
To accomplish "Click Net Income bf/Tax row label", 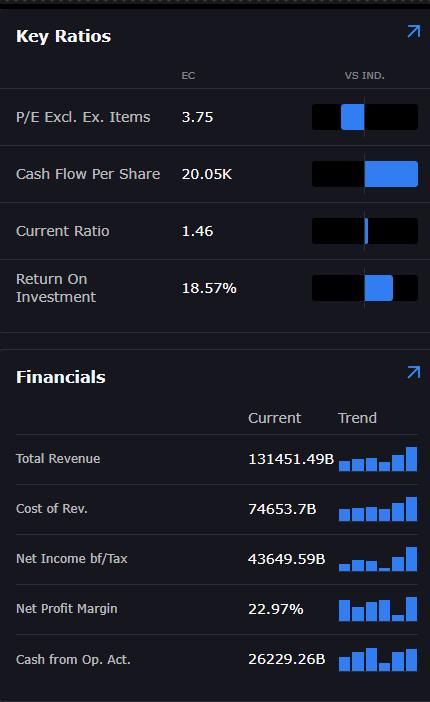I will click(x=72, y=559).
